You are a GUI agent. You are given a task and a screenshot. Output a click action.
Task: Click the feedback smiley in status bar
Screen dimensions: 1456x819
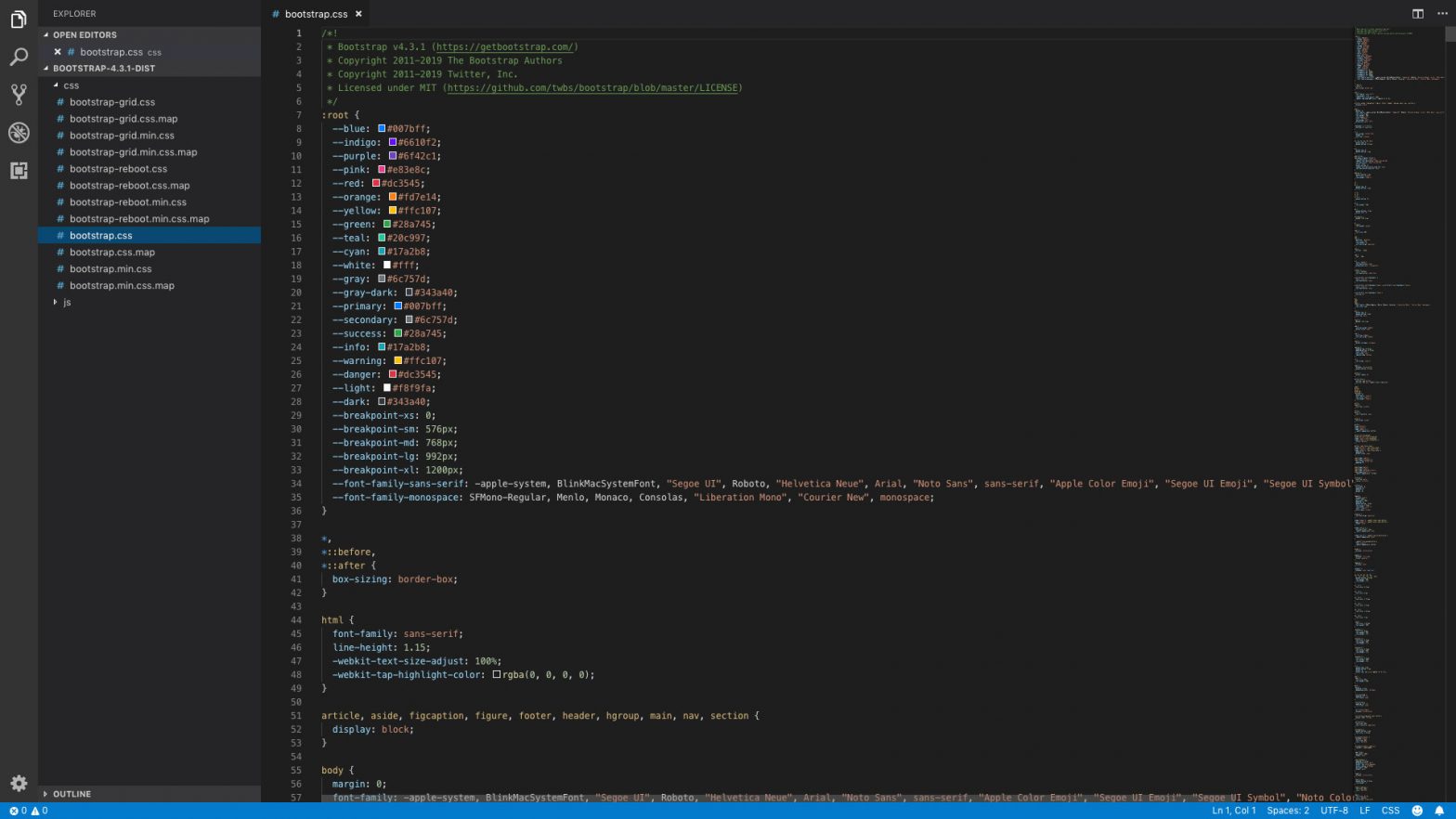pos(1417,811)
